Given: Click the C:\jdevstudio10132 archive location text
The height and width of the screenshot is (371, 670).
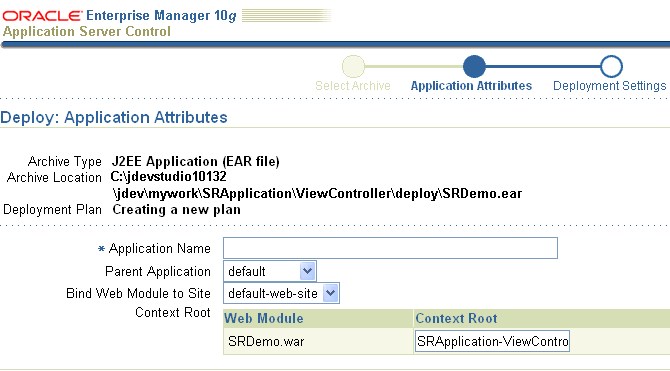Looking at the screenshot, I should [168, 177].
